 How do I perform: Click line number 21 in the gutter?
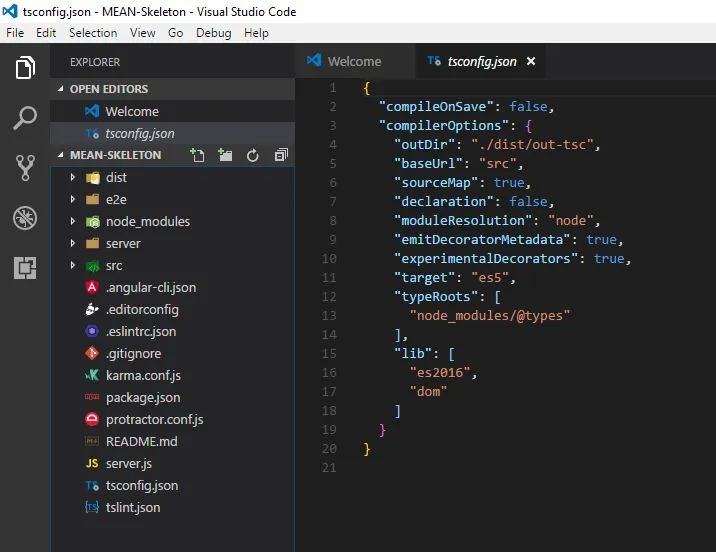329,468
